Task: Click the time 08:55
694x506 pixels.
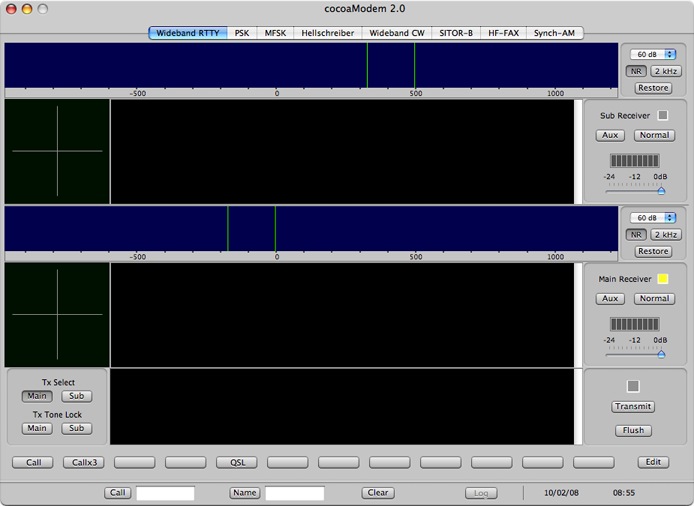Action: point(624,493)
